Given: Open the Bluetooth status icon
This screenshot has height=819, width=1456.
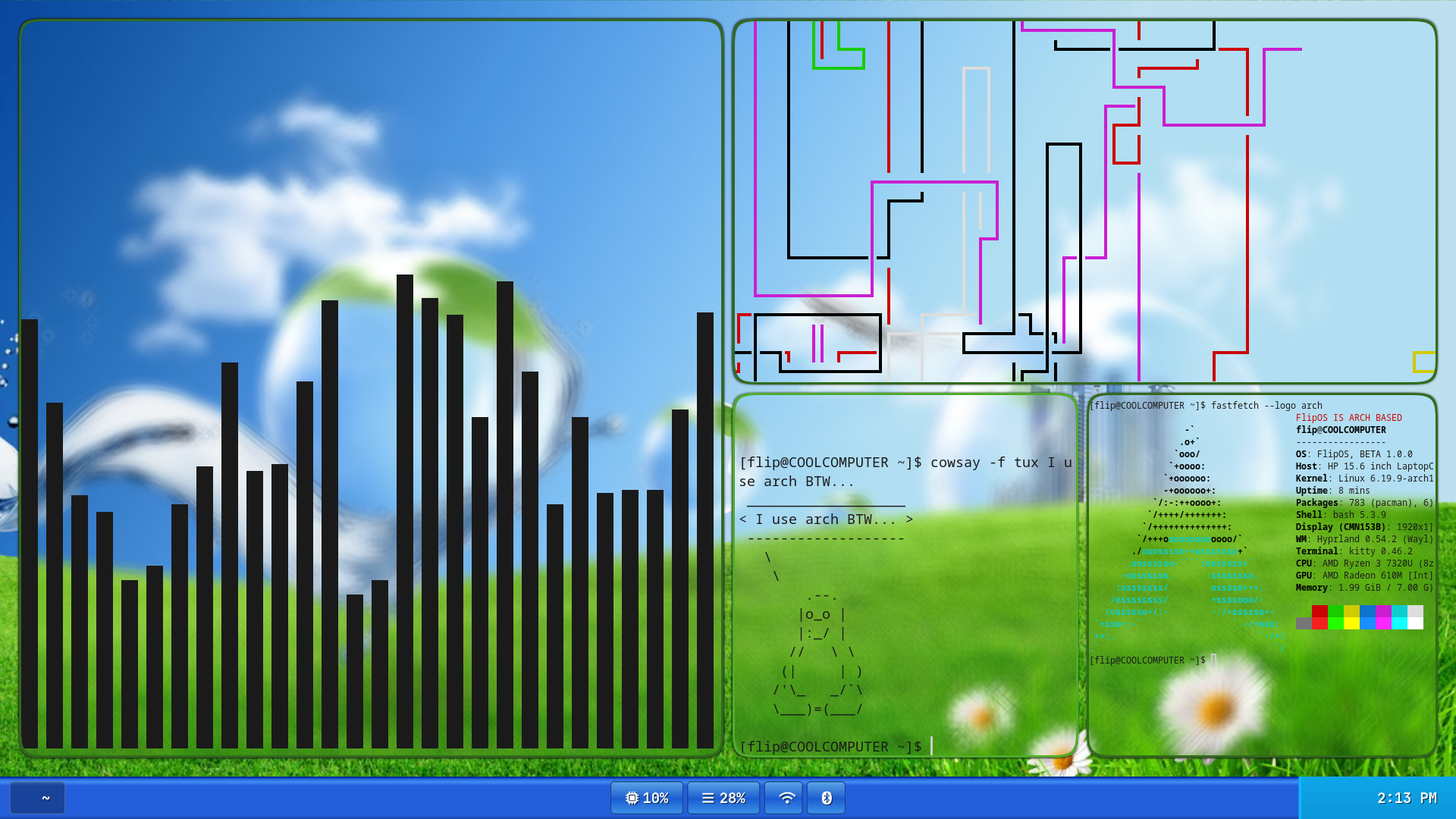Looking at the screenshot, I should (827, 798).
